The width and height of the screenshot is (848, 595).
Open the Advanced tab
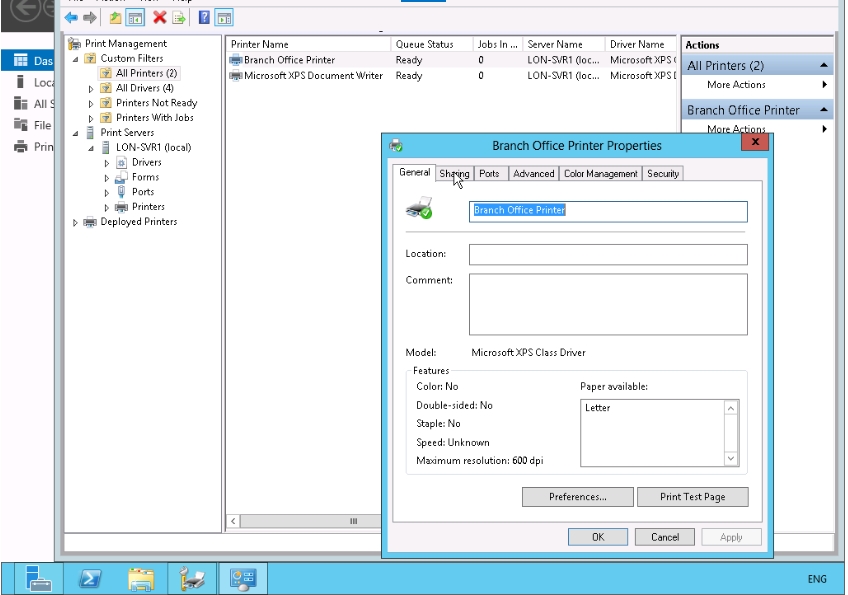[x=533, y=173]
